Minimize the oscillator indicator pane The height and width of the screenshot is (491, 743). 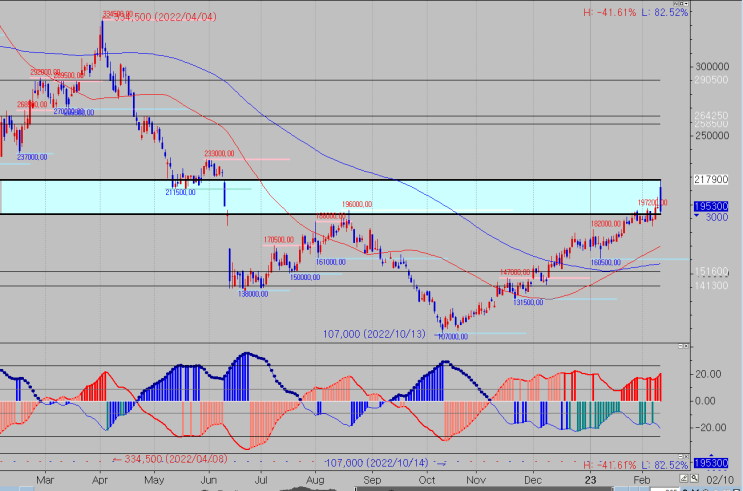tap(680, 346)
